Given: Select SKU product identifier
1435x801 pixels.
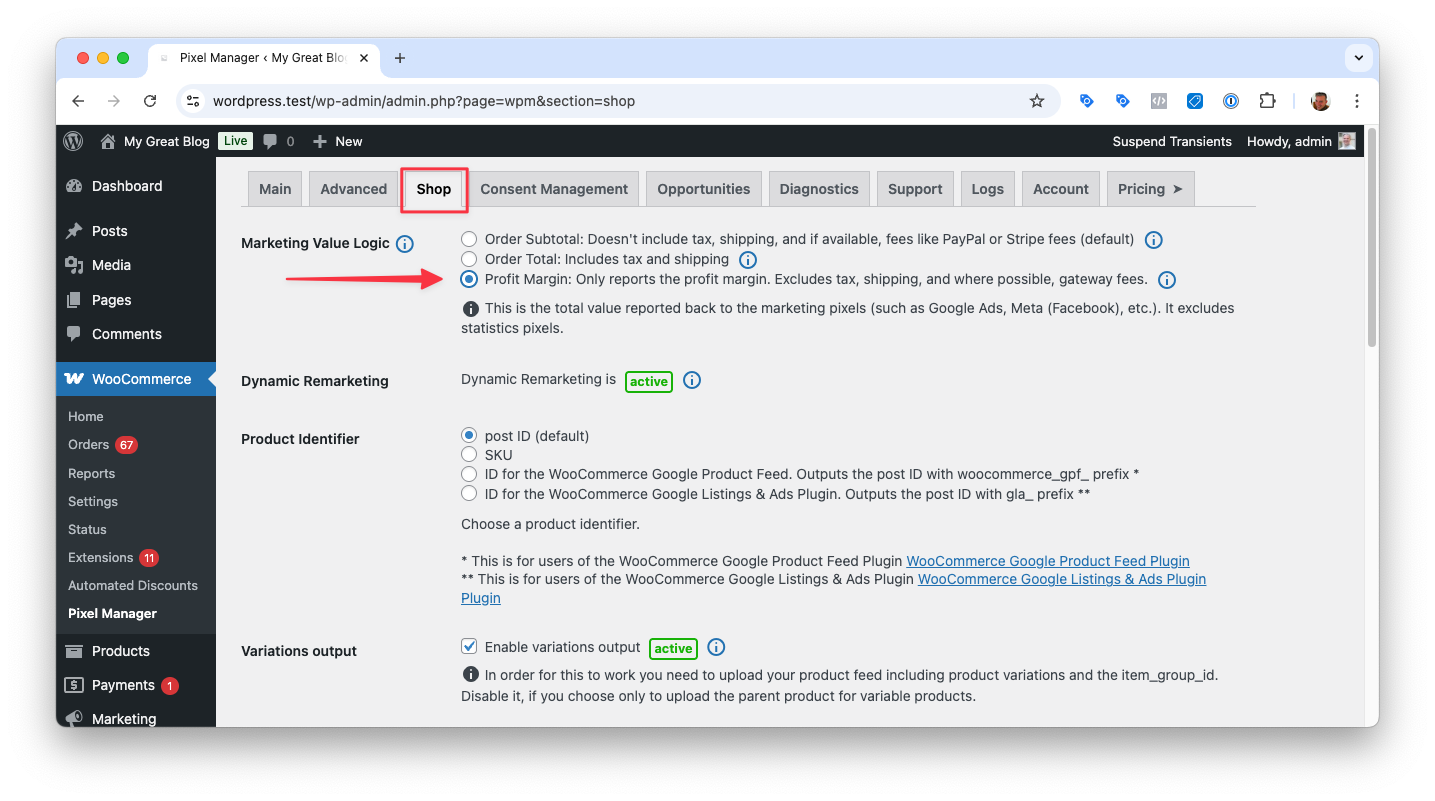Looking at the screenshot, I should 469,455.
